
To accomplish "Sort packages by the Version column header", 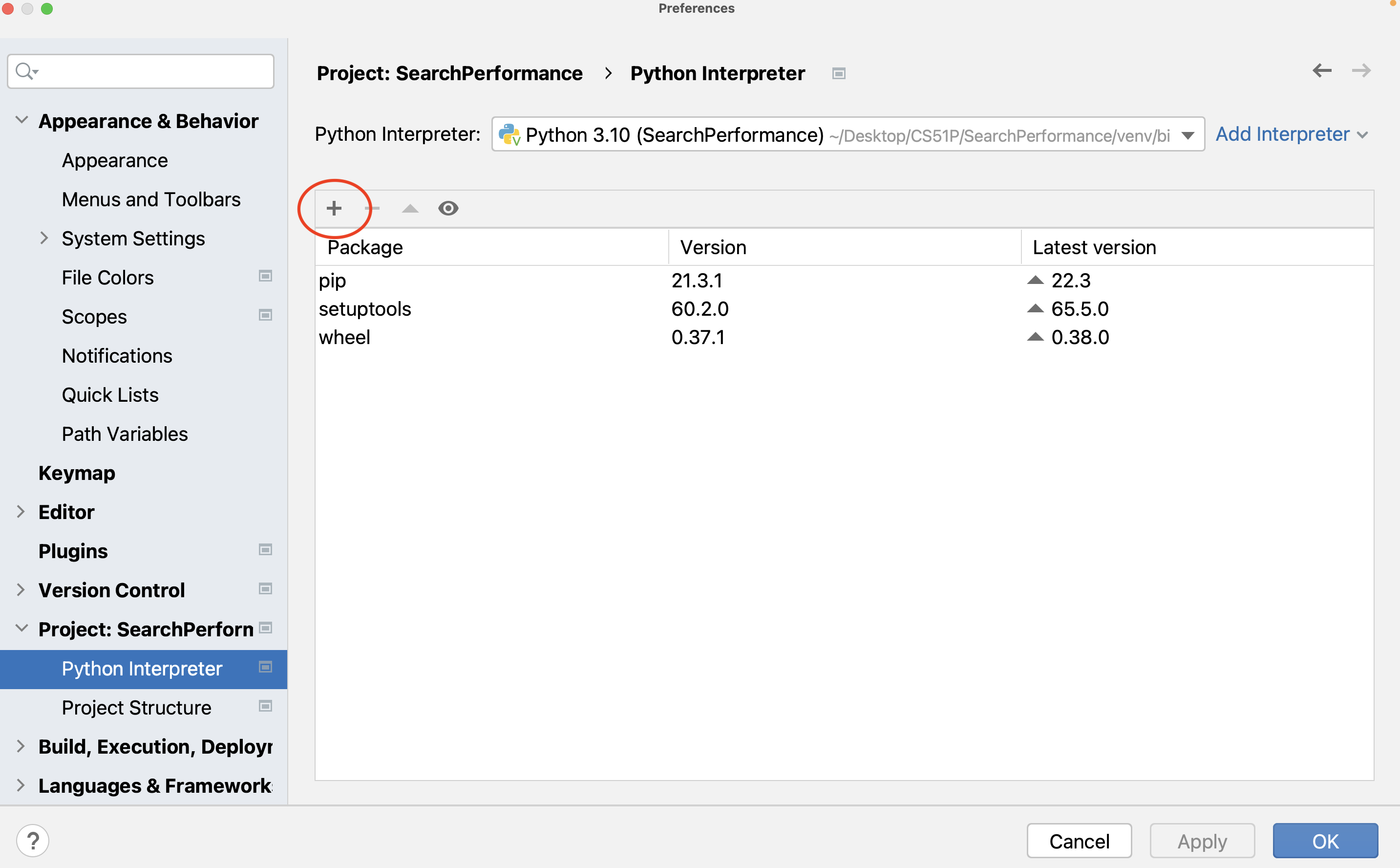I will point(713,247).
